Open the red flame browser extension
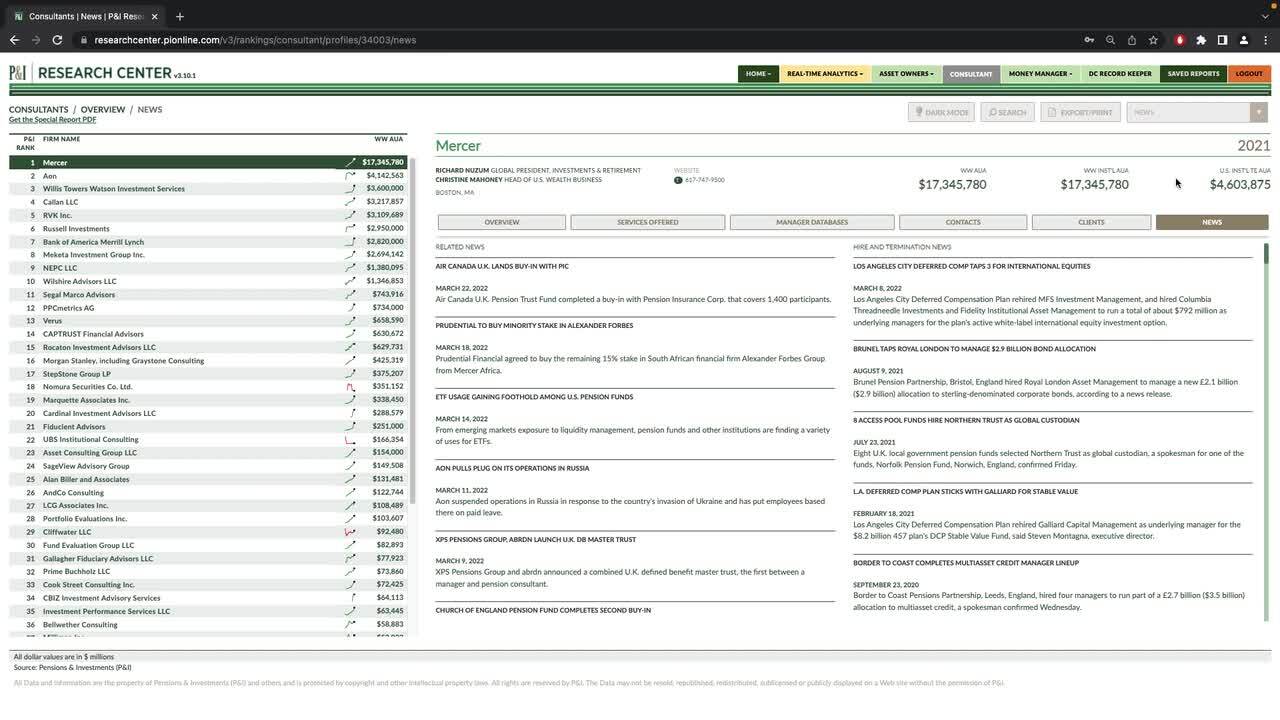 pyautogui.click(x=1180, y=40)
